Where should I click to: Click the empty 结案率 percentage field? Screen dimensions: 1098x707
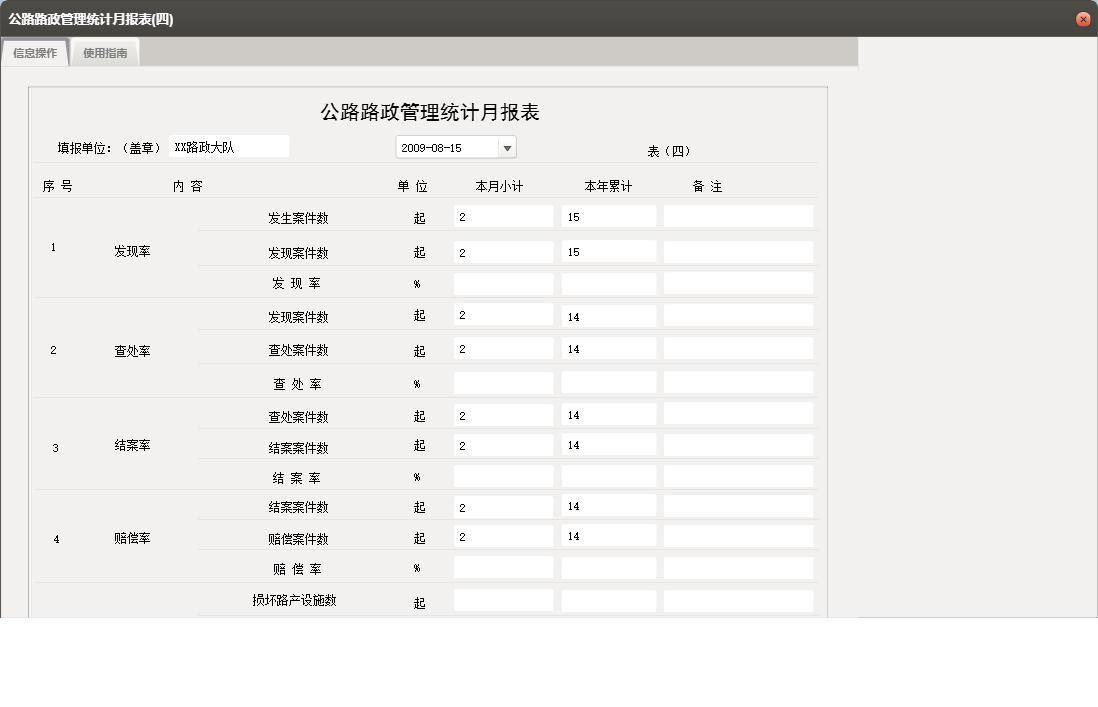click(502, 475)
